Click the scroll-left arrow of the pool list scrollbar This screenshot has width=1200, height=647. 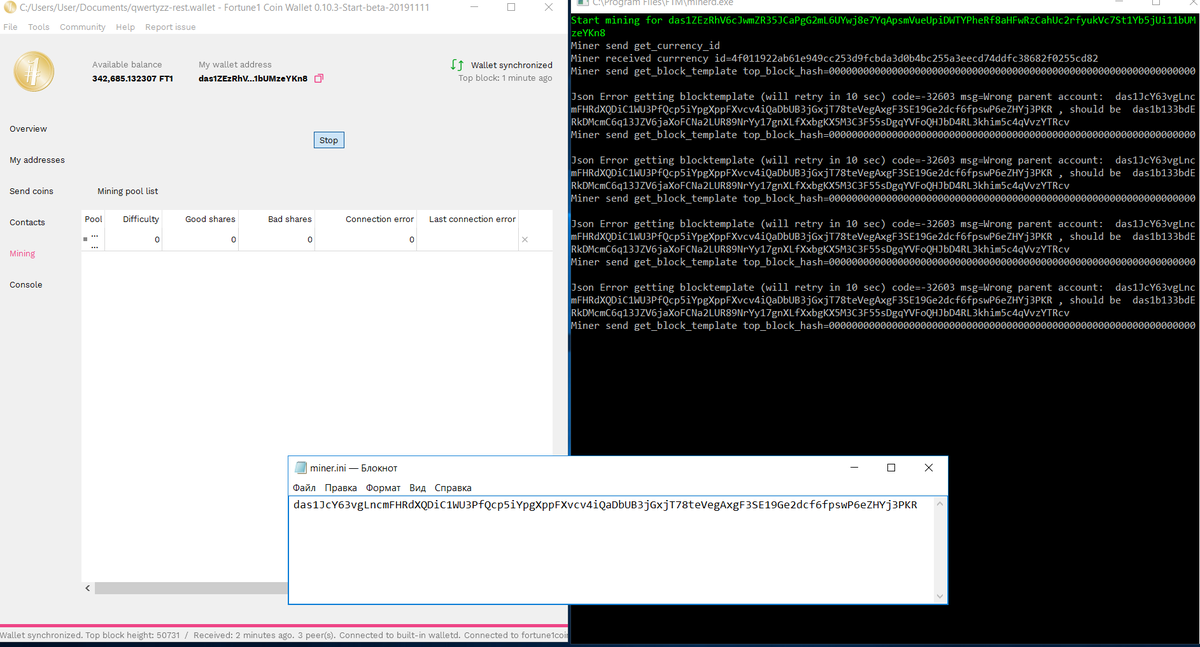pyautogui.click(x=87, y=588)
